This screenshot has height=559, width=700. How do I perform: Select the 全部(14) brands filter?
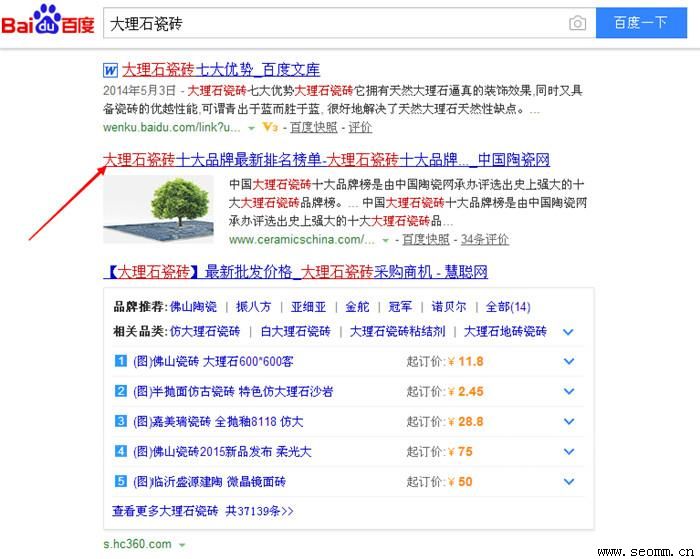click(x=508, y=307)
